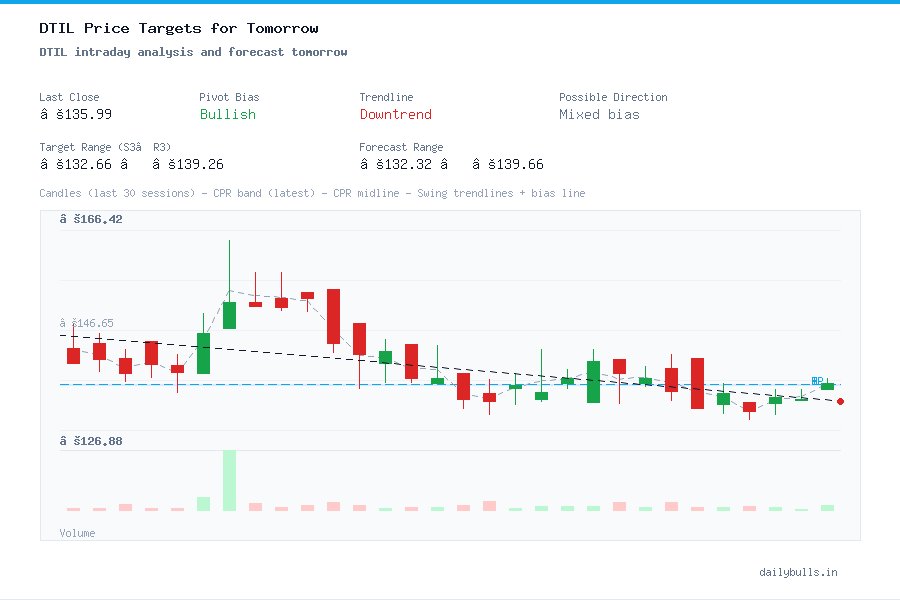Click the 146.65 trendline price label
Image resolution: width=900 pixels, height=600 pixels.
pyautogui.click(x=87, y=323)
